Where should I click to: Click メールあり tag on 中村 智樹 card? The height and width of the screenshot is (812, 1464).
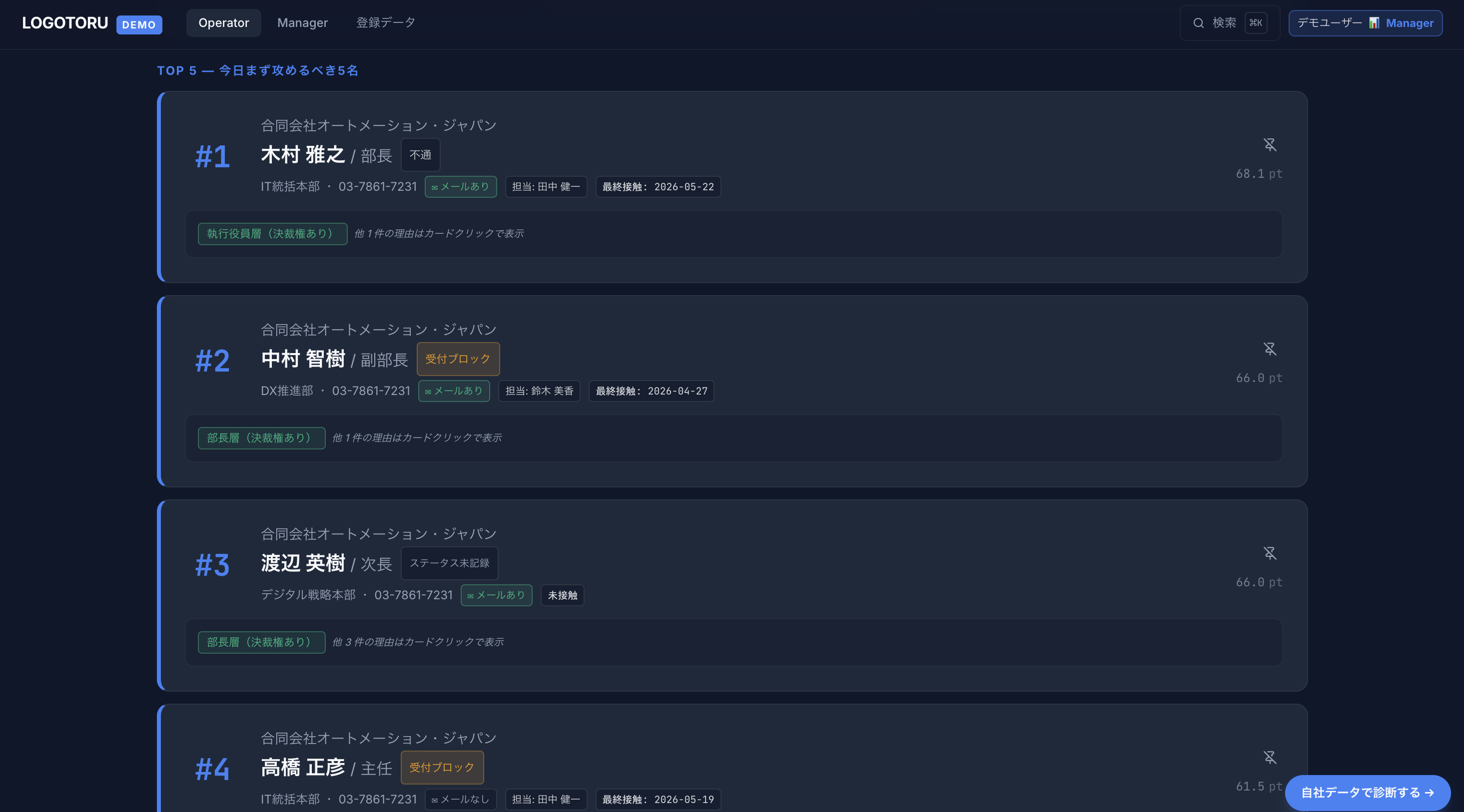click(454, 391)
